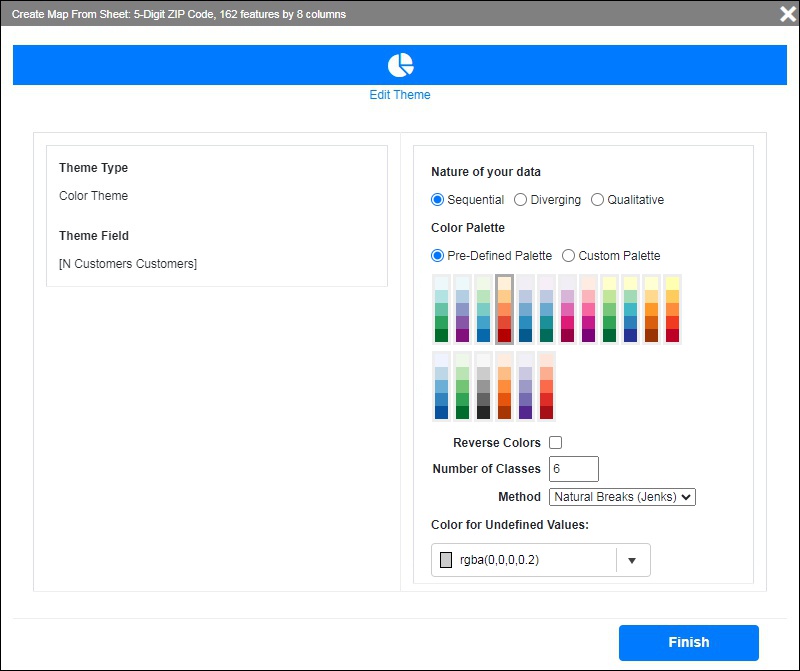Select the pink-magenta sequential palette
This screenshot has width=800, height=671.
(x=565, y=309)
